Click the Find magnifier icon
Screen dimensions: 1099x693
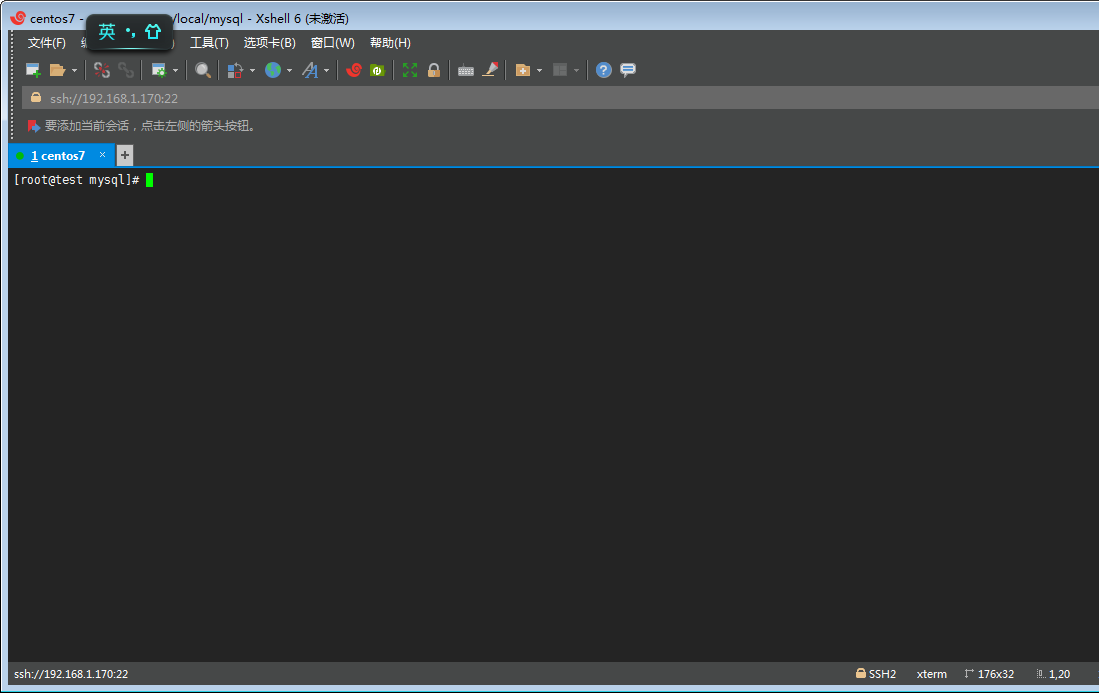pyautogui.click(x=203, y=70)
